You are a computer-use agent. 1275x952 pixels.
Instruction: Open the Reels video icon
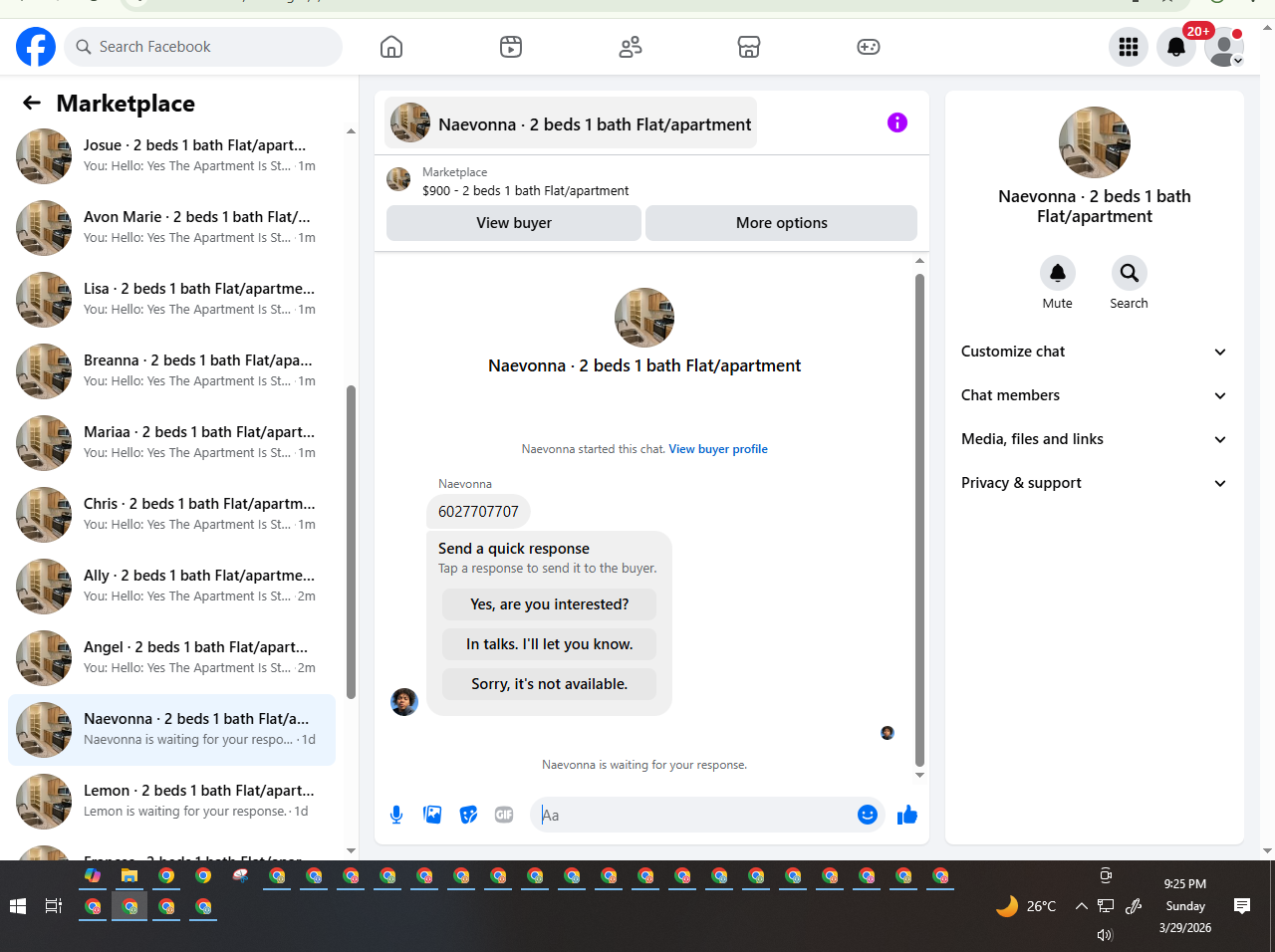click(511, 47)
